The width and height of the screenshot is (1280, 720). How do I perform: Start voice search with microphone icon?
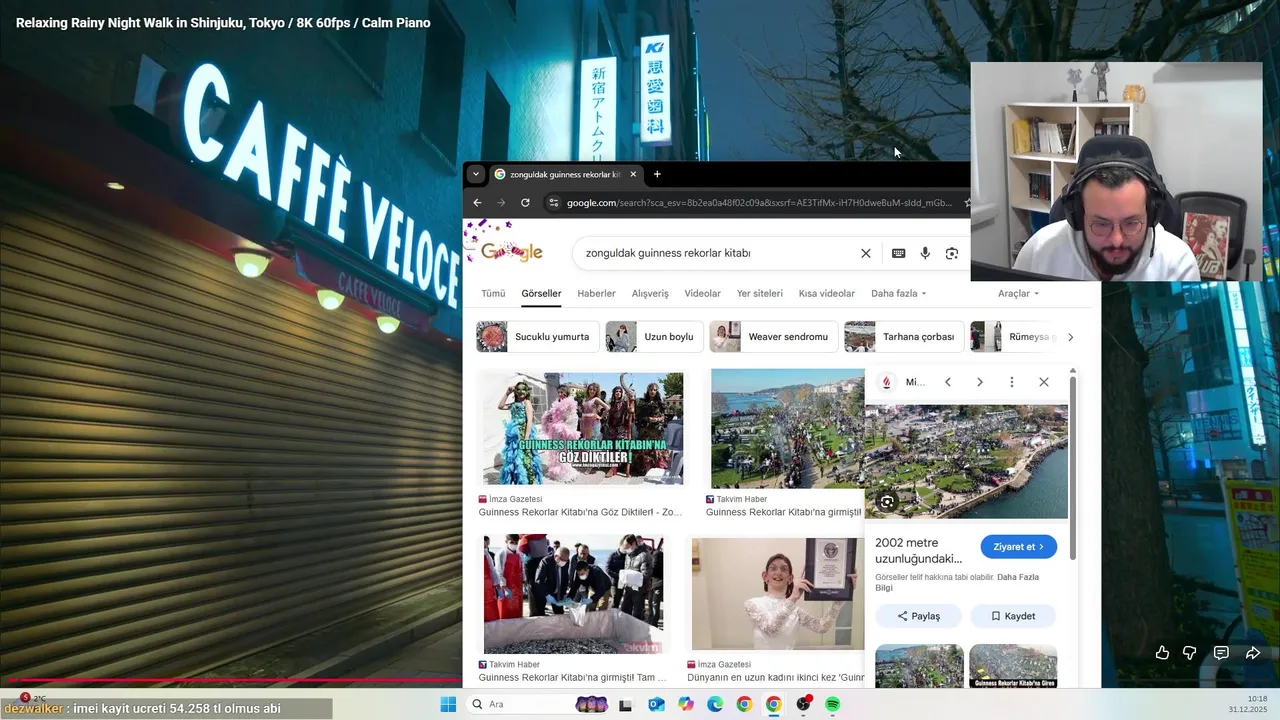(925, 253)
